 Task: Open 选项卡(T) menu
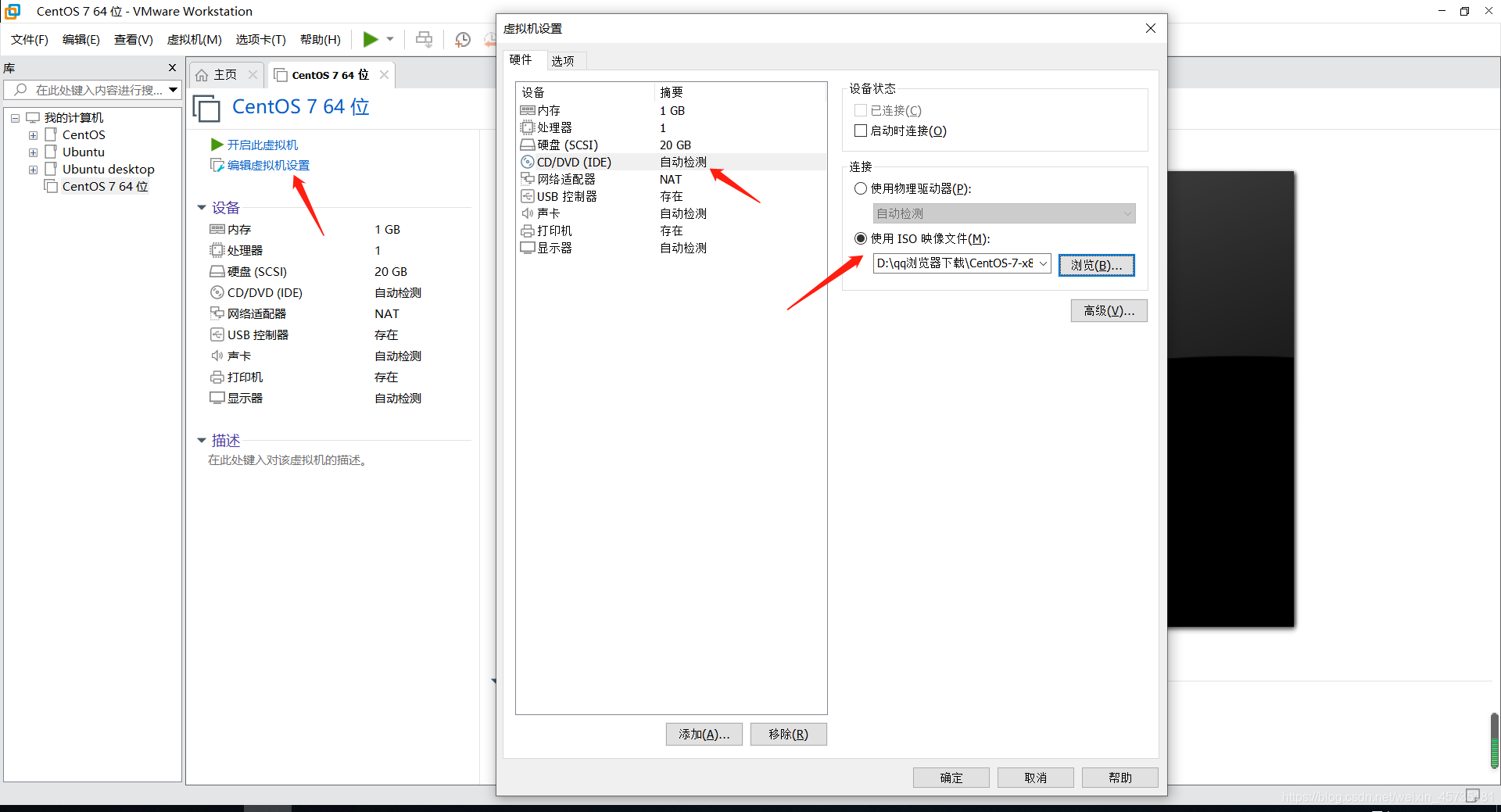(x=261, y=40)
